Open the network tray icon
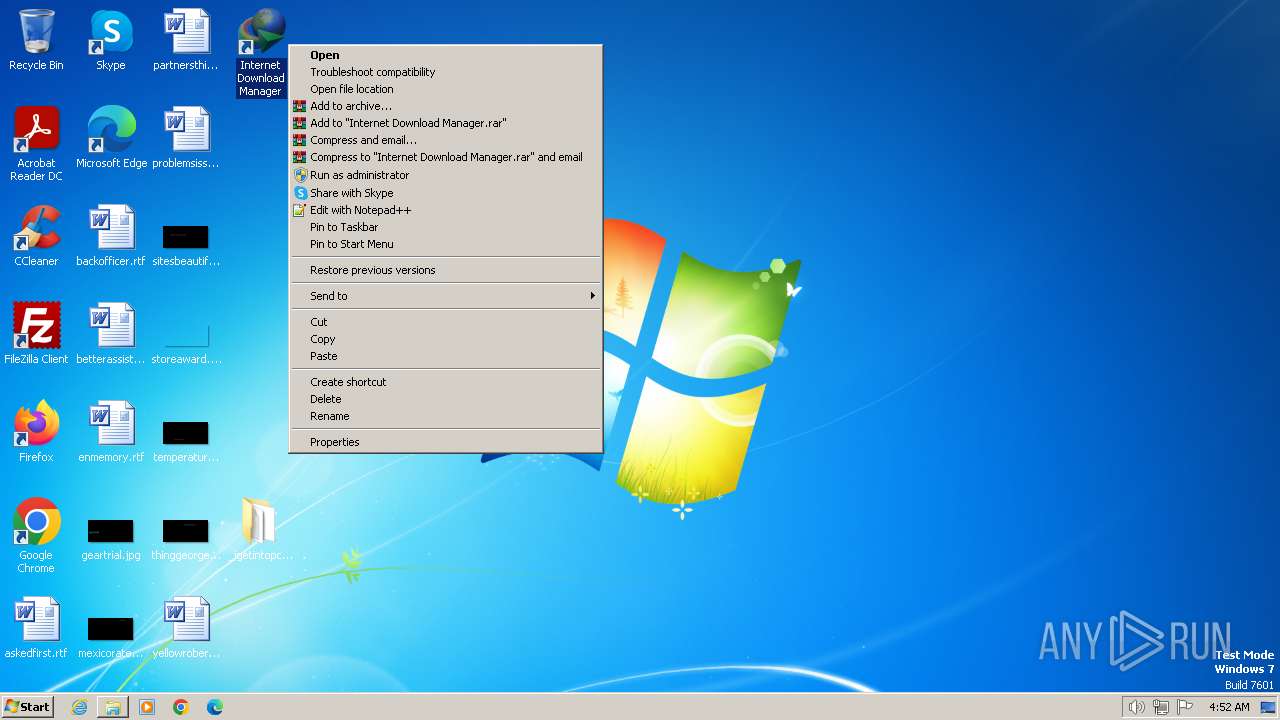This screenshot has height=720, width=1280. point(1161,707)
